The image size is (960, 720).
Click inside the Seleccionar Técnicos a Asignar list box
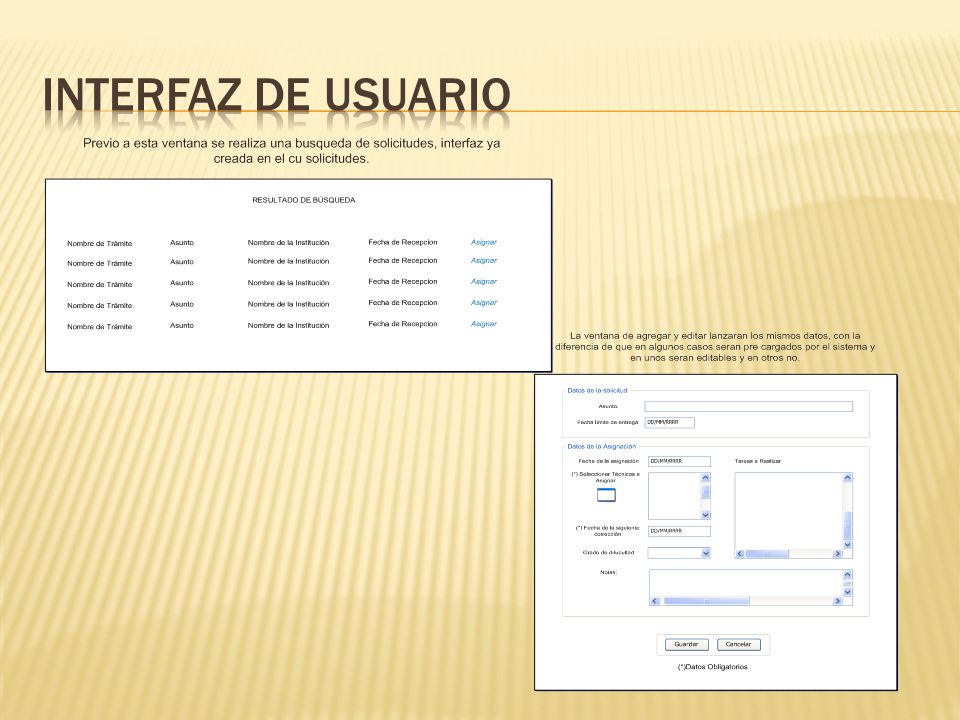674,496
